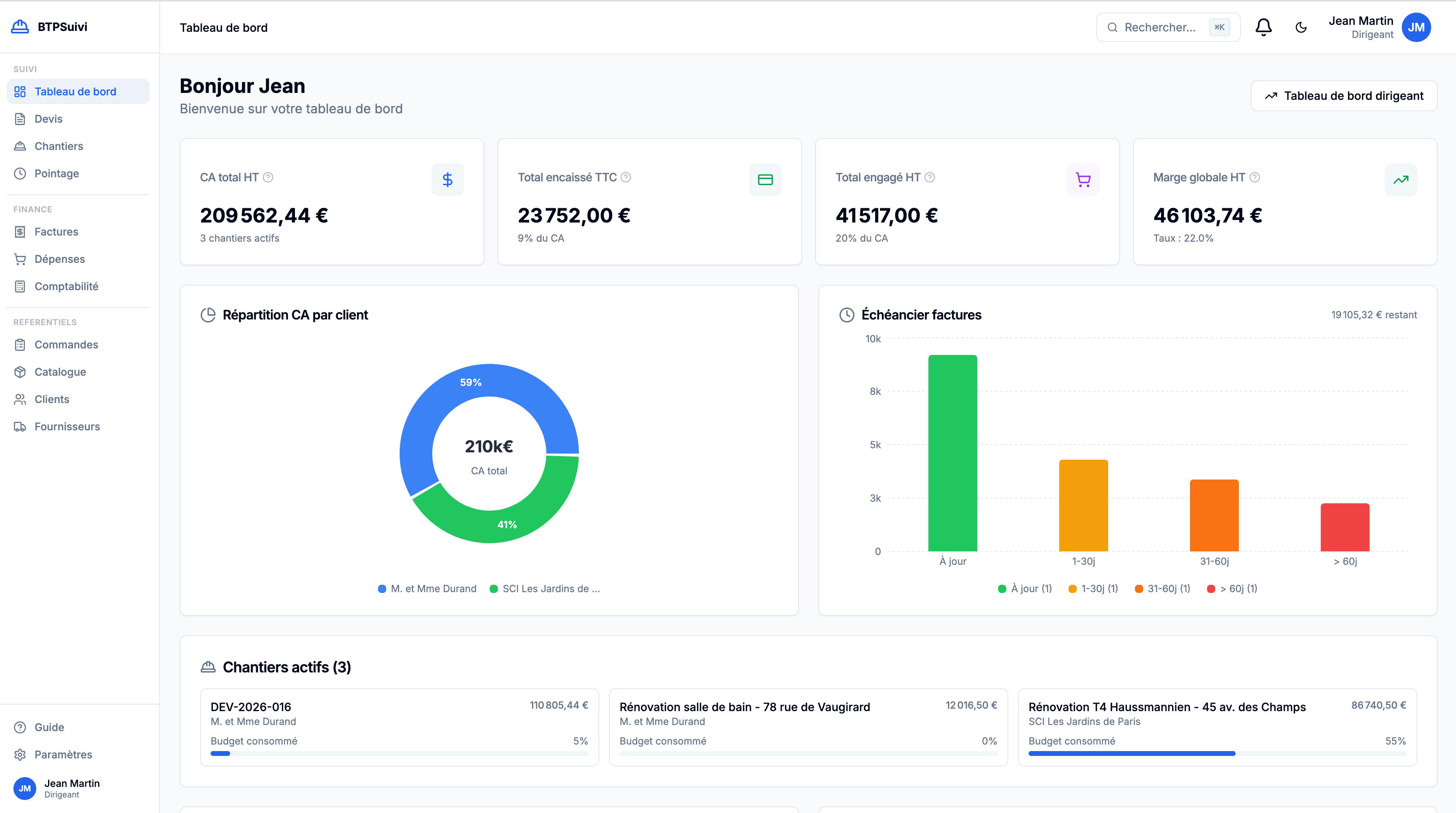The image size is (1456, 813).
Task: Open Pointage via the clock icon
Action: 20,173
